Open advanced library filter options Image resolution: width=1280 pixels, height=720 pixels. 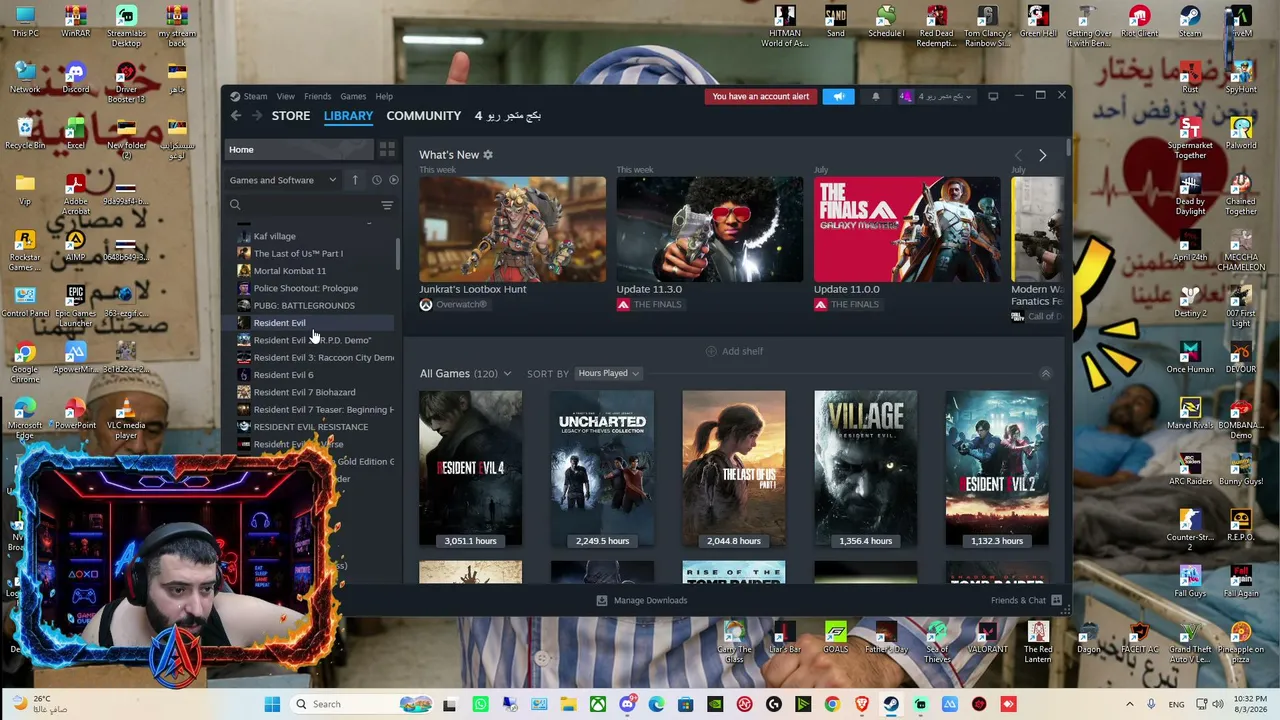[387, 205]
